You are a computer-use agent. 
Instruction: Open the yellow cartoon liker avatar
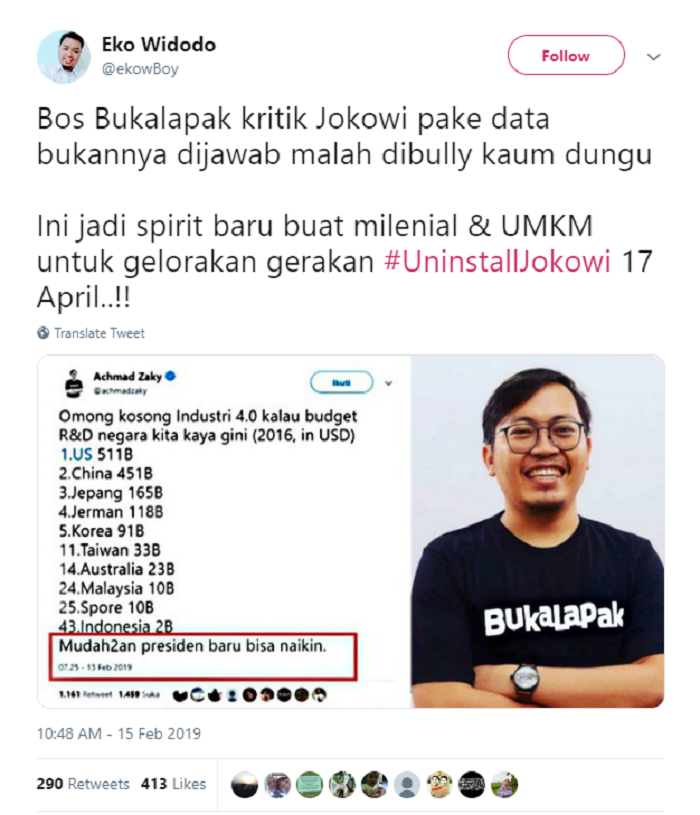440,784
